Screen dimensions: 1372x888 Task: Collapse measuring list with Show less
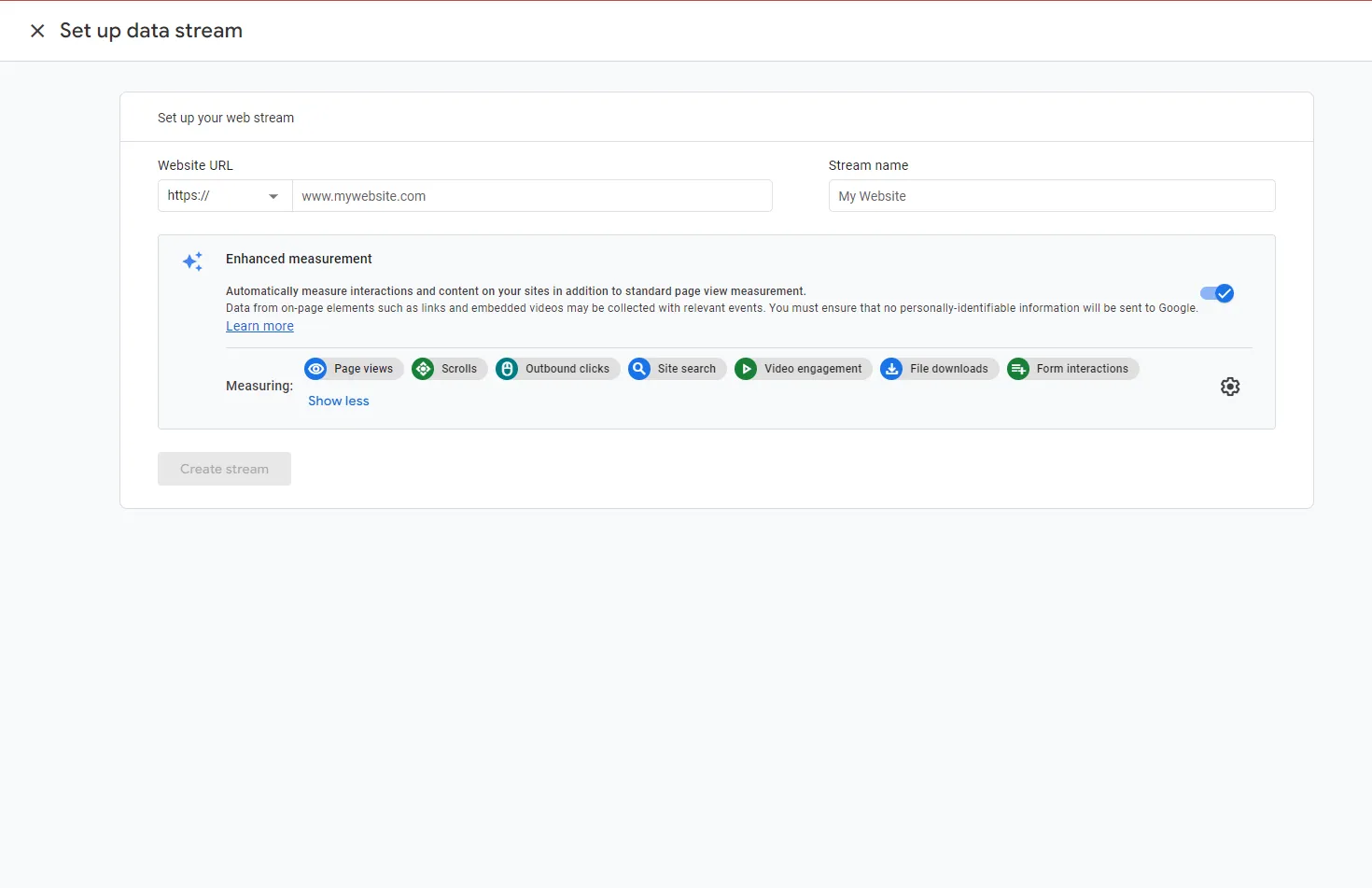pyautogui.click(x=339, y=401)
